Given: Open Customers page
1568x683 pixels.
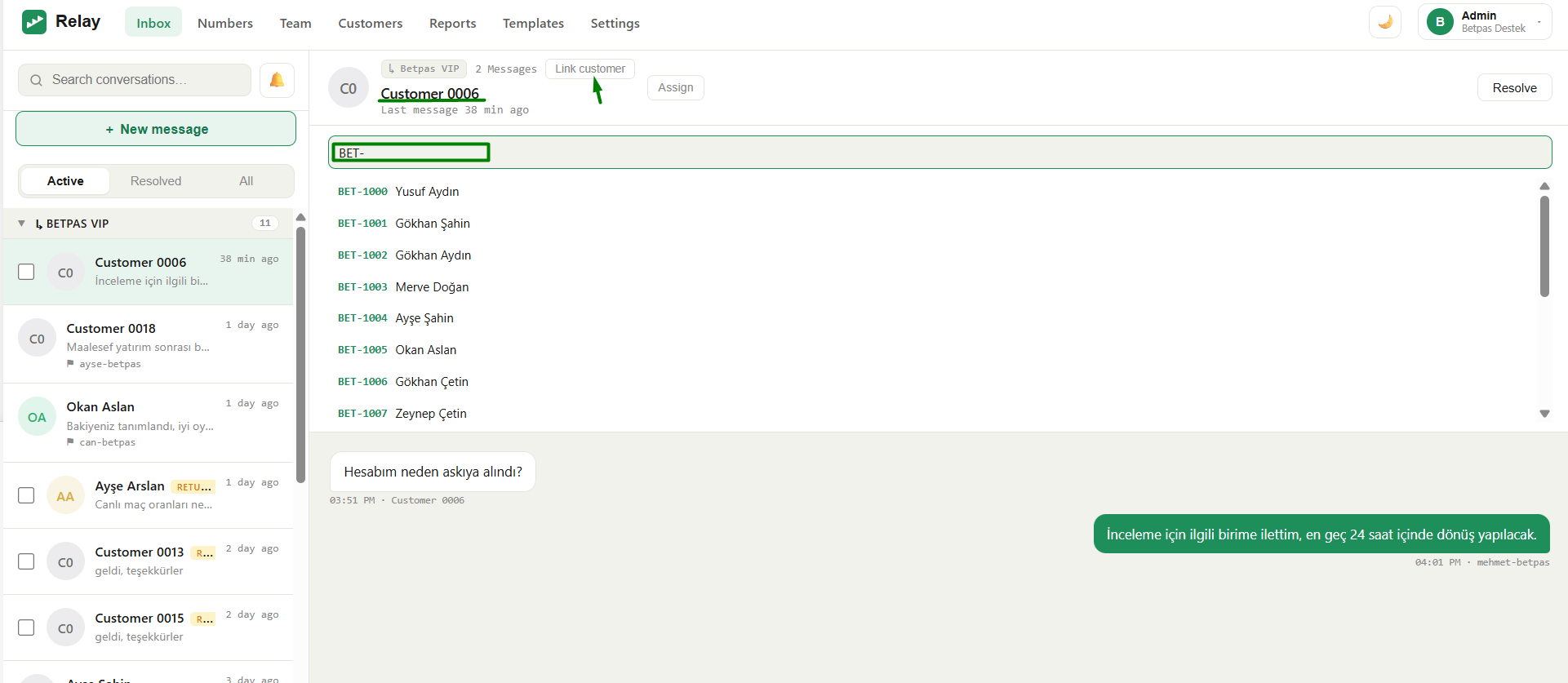Looking at the screenshot, I should coord(371,23).
